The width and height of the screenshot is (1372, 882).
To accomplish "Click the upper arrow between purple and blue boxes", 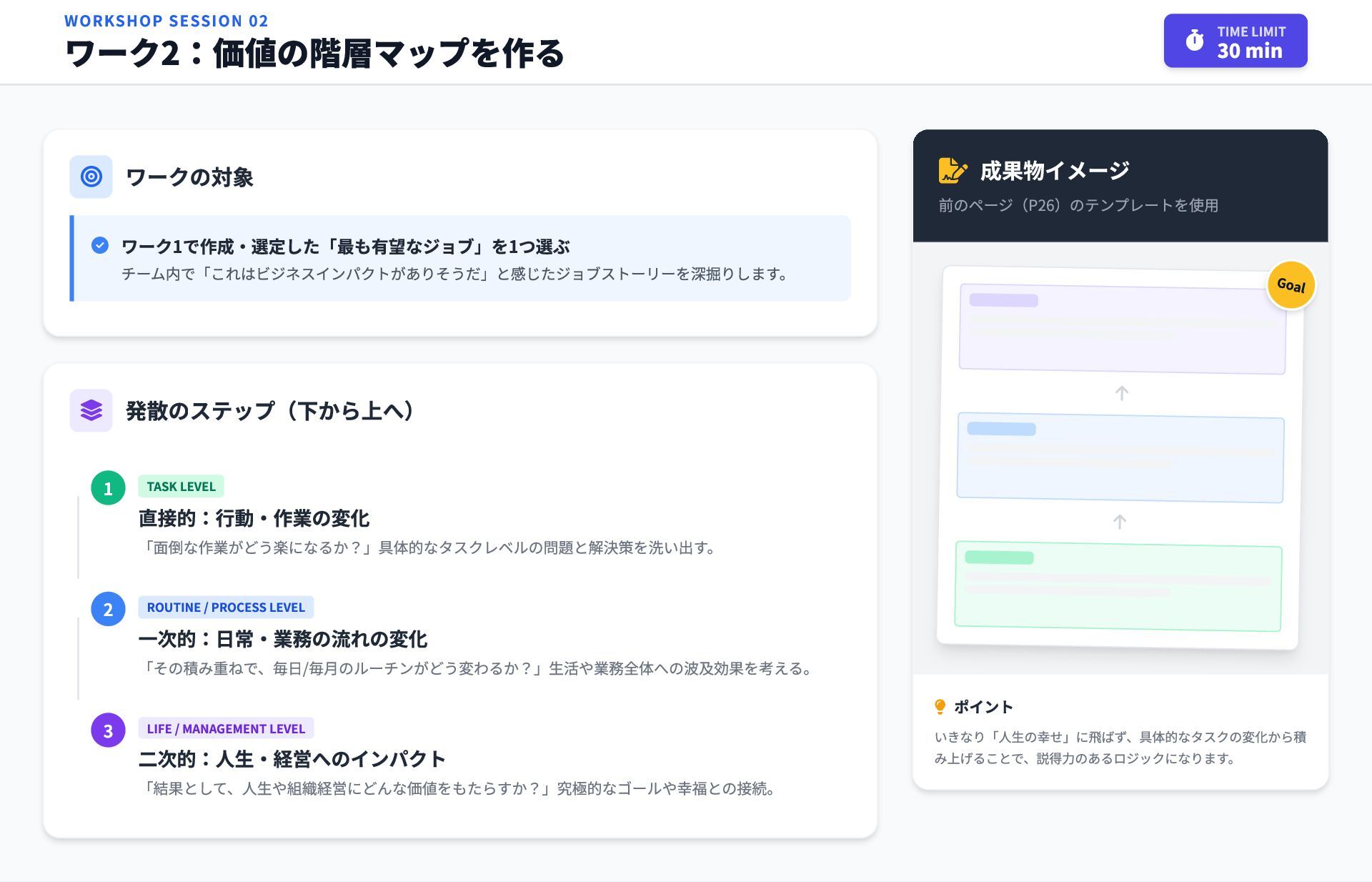I will pyautogui.click(x=1122, y=393).
